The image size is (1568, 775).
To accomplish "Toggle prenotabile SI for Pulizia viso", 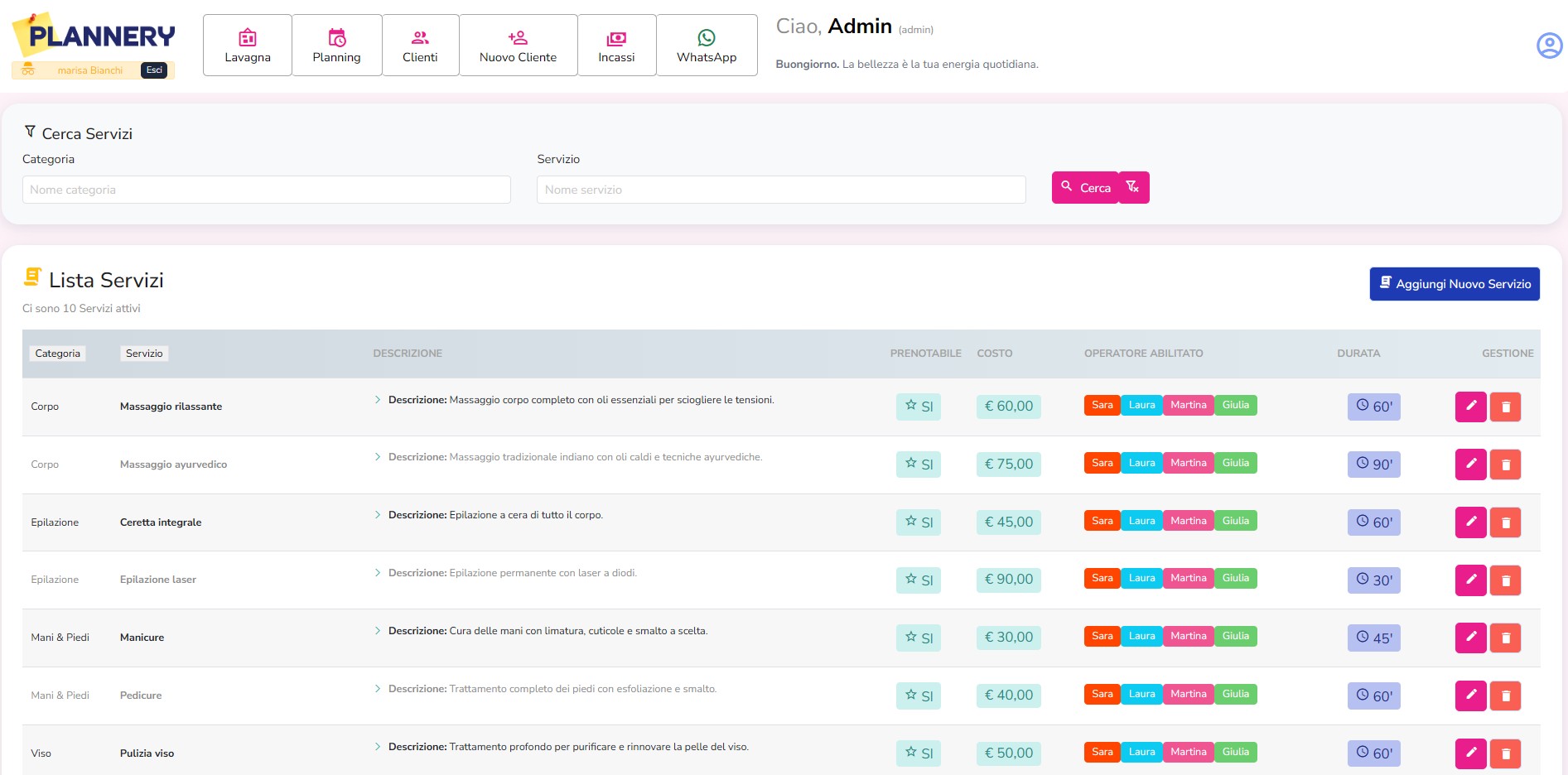I will (x=919, y=753).
